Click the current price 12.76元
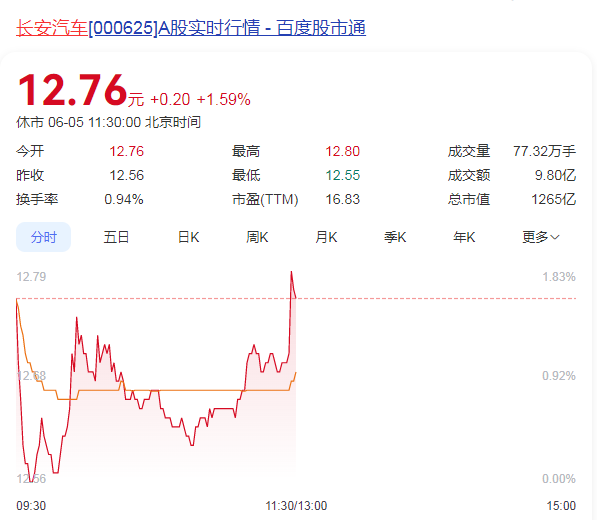 point(81,91)
